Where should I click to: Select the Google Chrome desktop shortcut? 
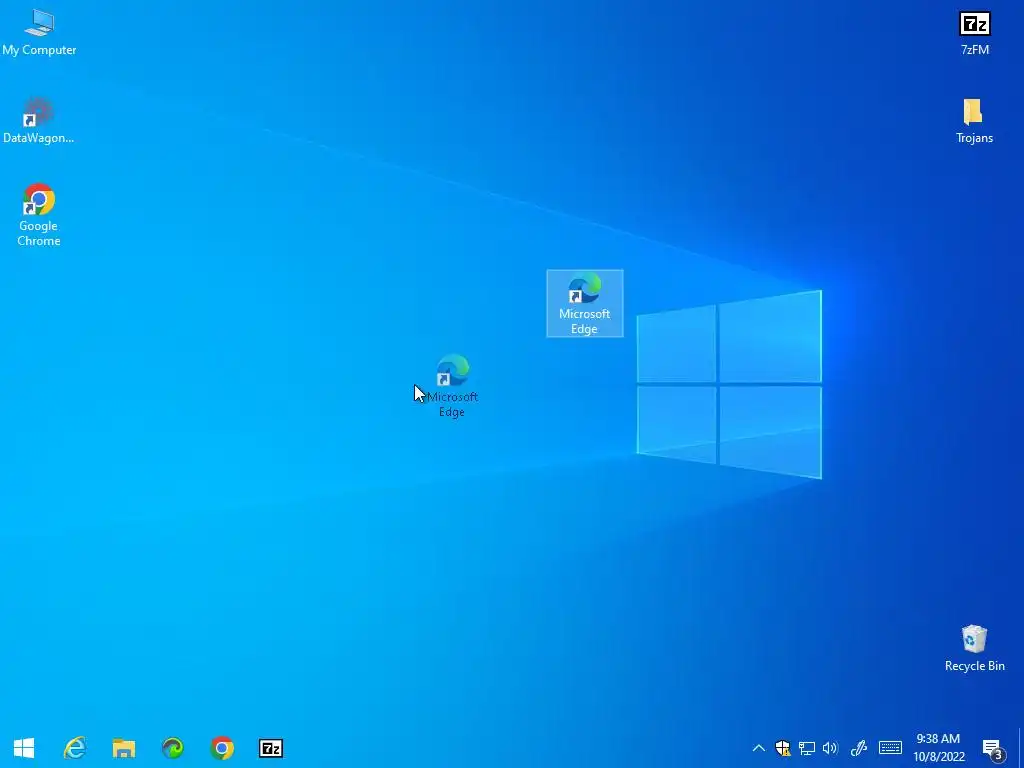[x=39, y=215]
